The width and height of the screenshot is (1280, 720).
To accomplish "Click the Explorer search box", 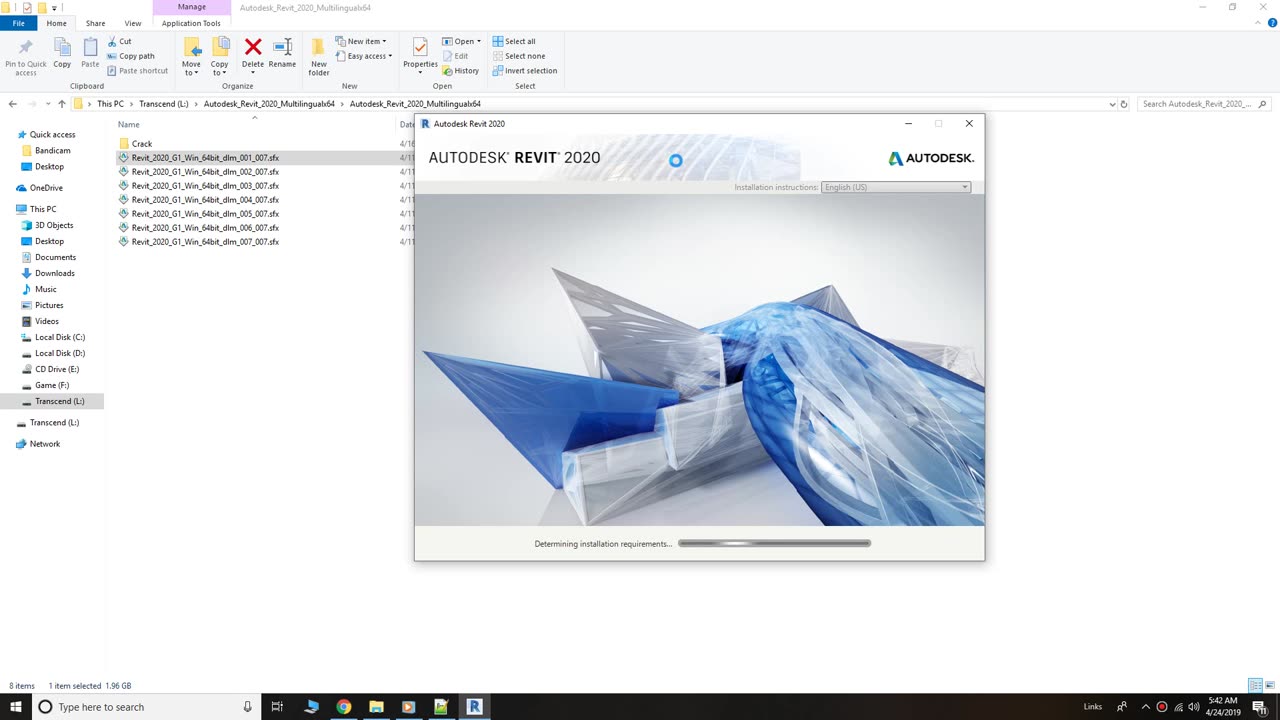I will tap(1204, 104).
